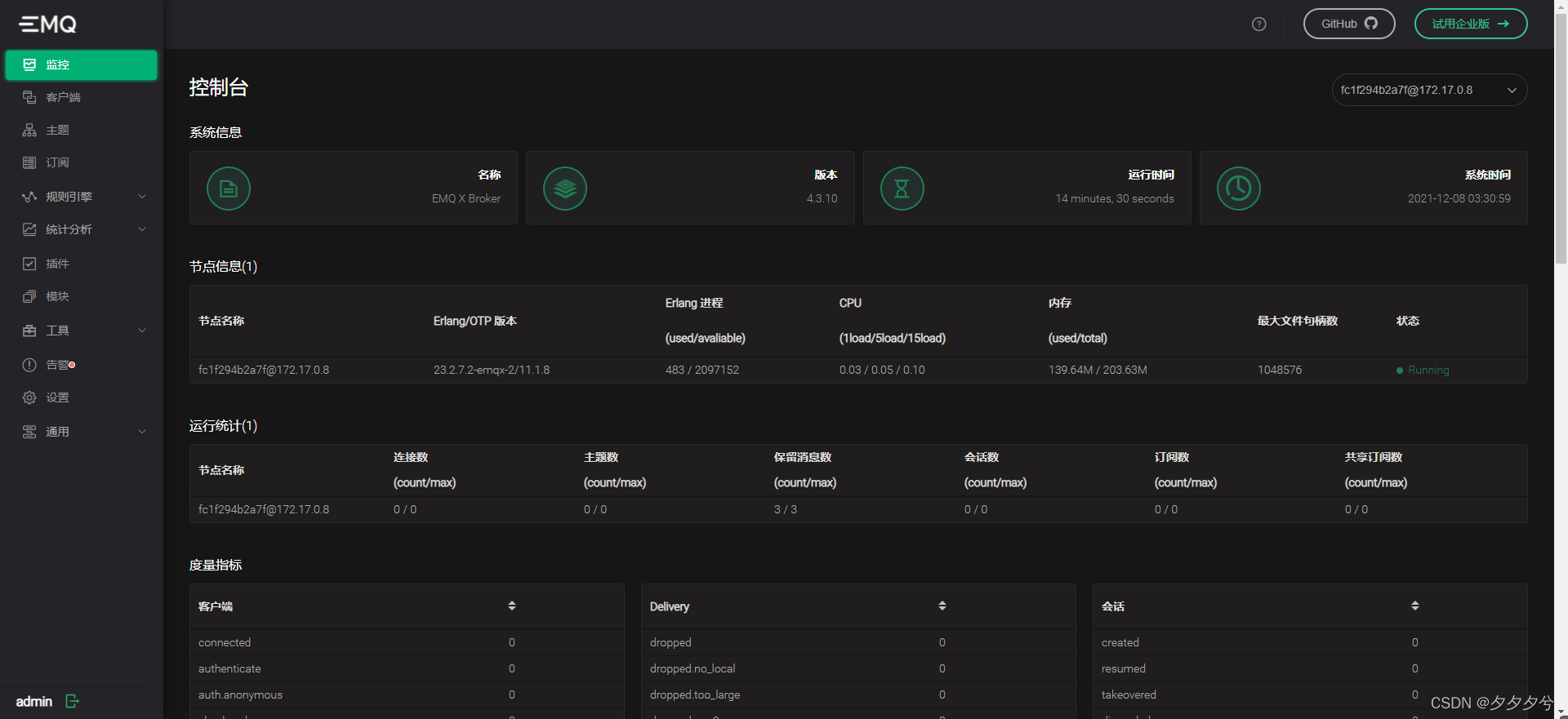1568x719 pixels.
Task: Click the 监控 monitor sidebar icon
Action: (29, 64)
